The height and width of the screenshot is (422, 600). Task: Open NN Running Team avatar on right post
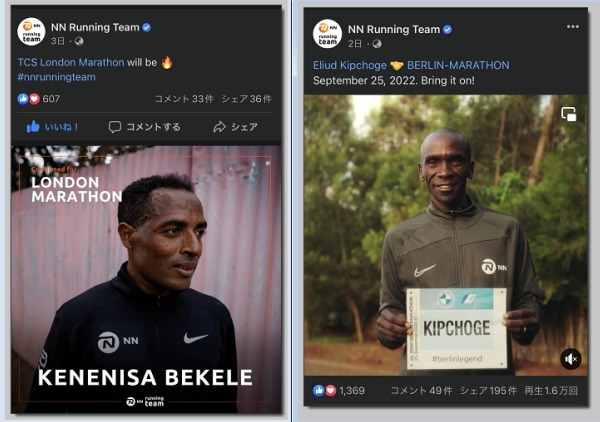[x=327, y=34]
